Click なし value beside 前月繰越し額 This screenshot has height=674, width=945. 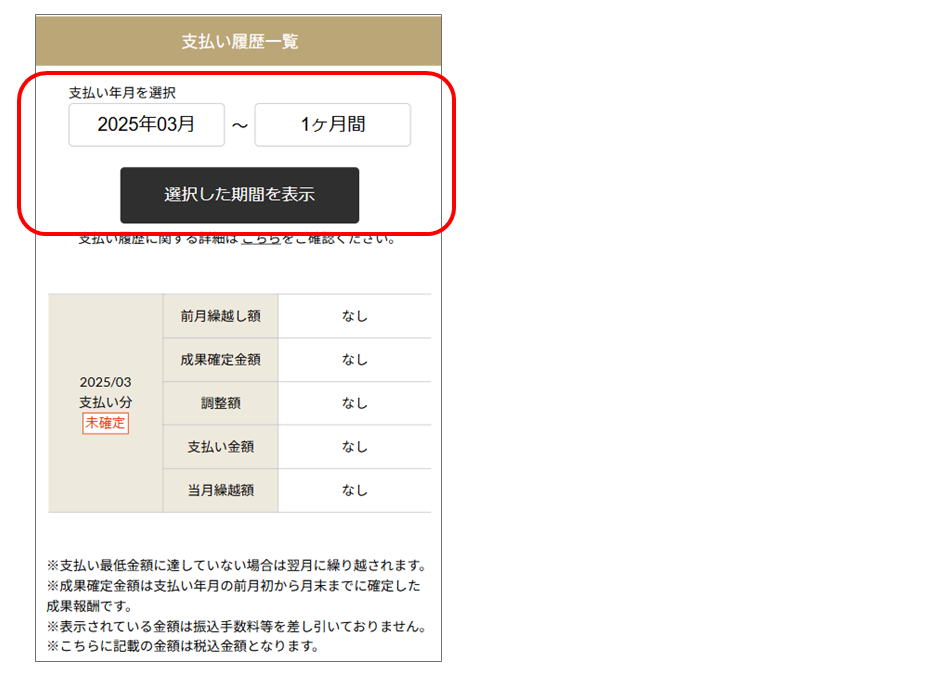click(x=354, y=315)
